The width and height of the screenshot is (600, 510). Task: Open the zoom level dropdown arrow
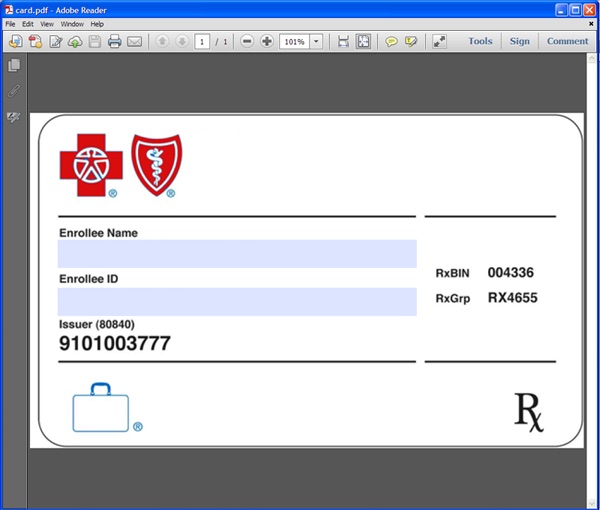point(316,41)
